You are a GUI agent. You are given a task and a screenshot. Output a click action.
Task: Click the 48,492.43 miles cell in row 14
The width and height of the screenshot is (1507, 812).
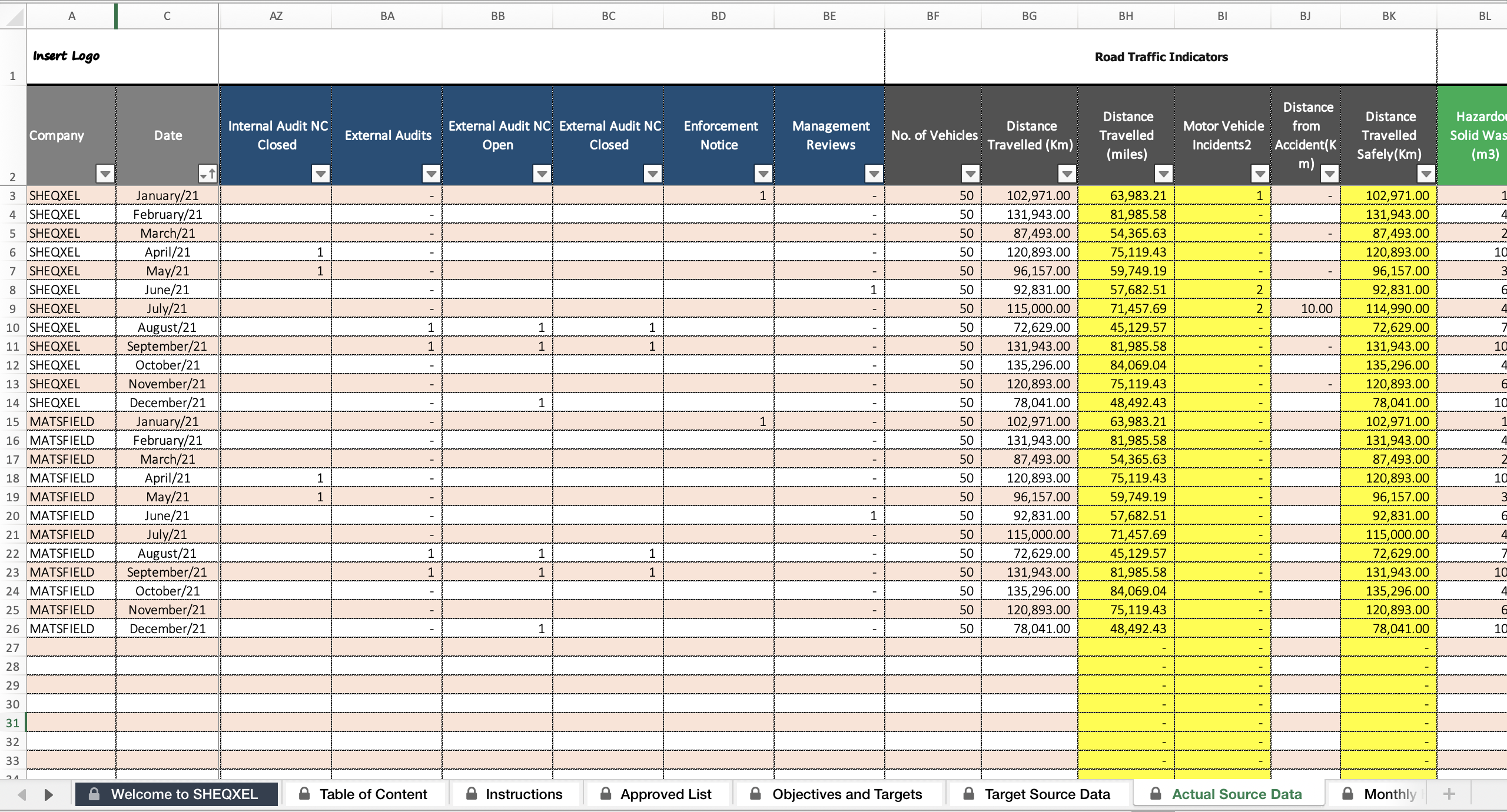click(x=1126, y=402)
